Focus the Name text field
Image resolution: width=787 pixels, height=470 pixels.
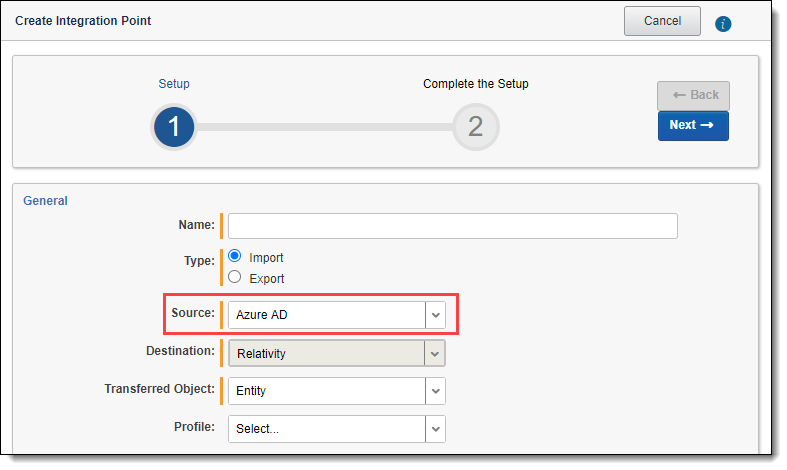click(x=452, y=226)
